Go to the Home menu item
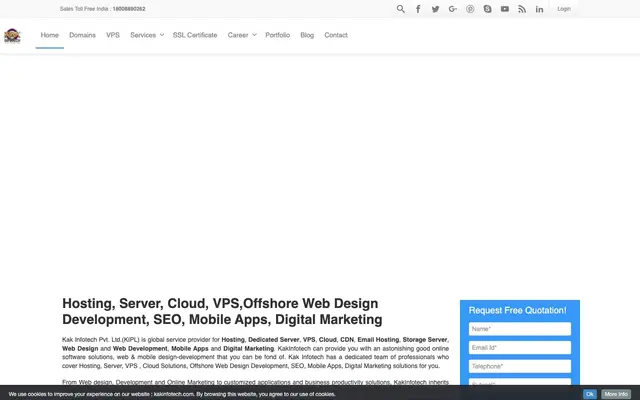640x400 pixels. point(50,35)
